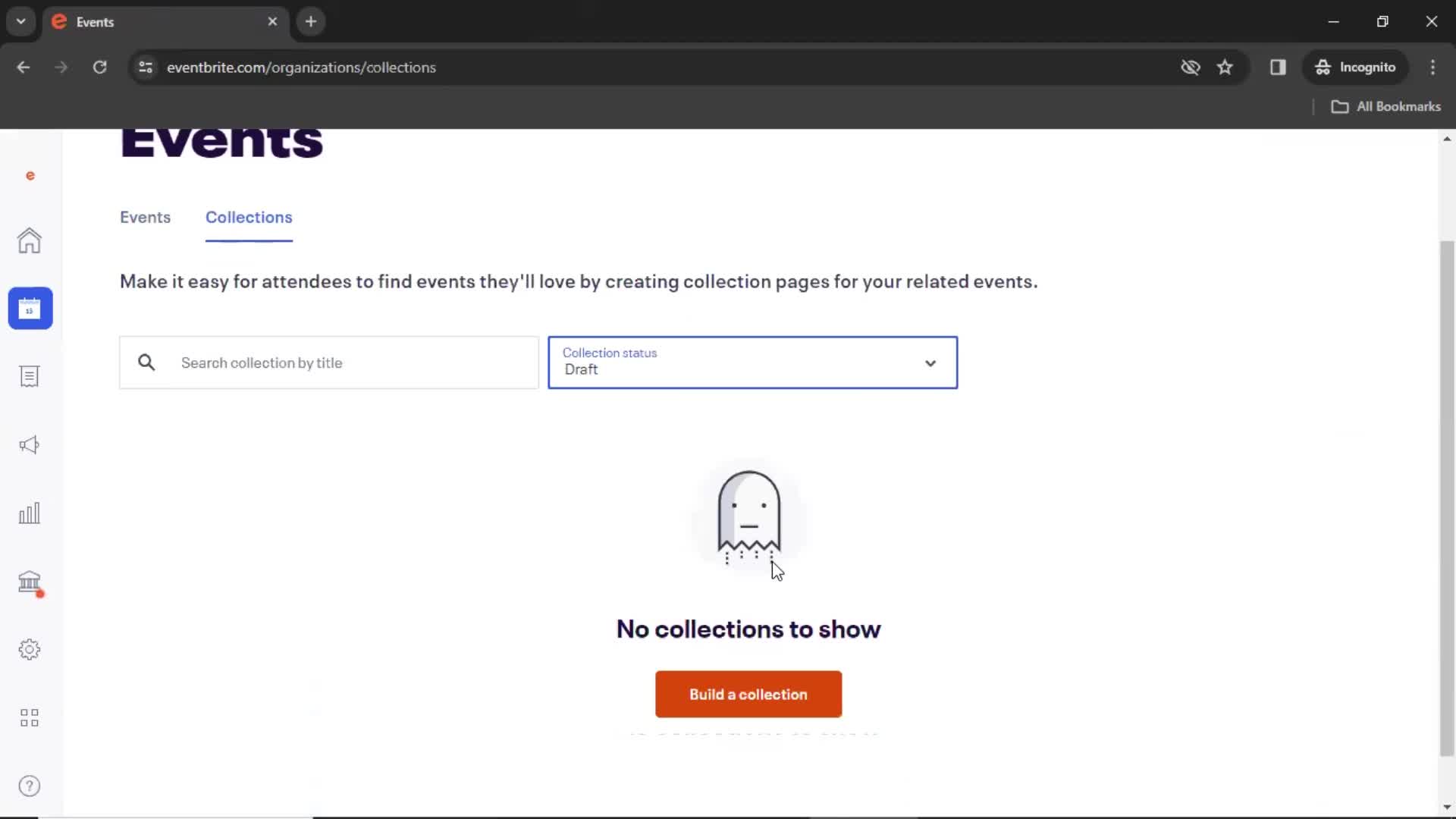Click the Apps grid icon
Image resolution: width=1456 pixels, height=819 pixels.
pyautogui.click(x=29, y=718)
